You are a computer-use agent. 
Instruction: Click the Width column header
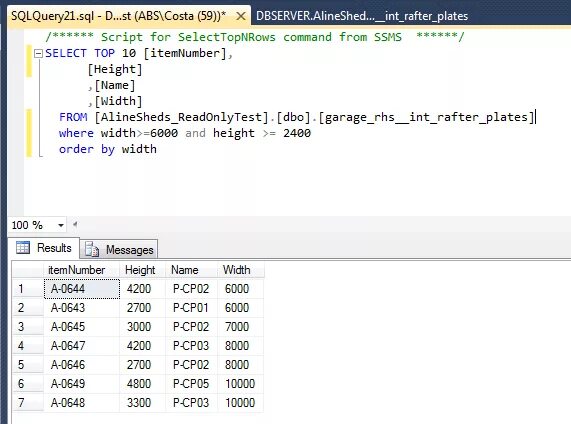tap(241, 270)
